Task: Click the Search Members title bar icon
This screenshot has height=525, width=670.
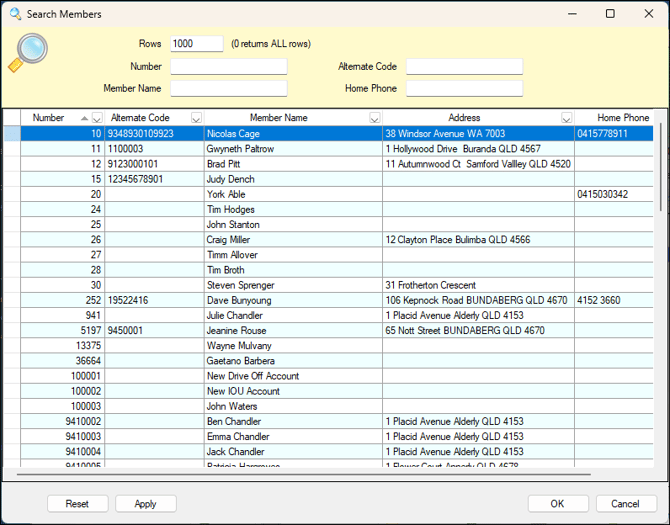Action: point(15,14)
